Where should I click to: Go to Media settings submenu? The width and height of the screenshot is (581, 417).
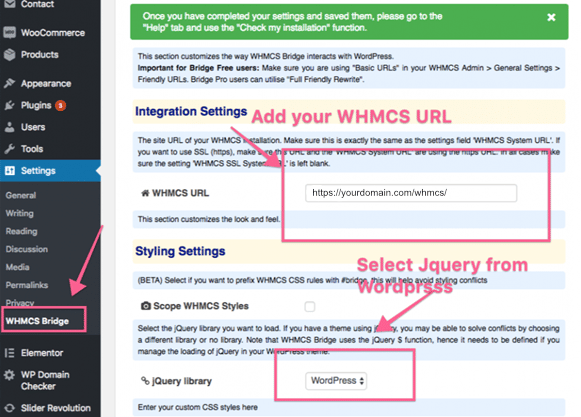pos(17,267)
